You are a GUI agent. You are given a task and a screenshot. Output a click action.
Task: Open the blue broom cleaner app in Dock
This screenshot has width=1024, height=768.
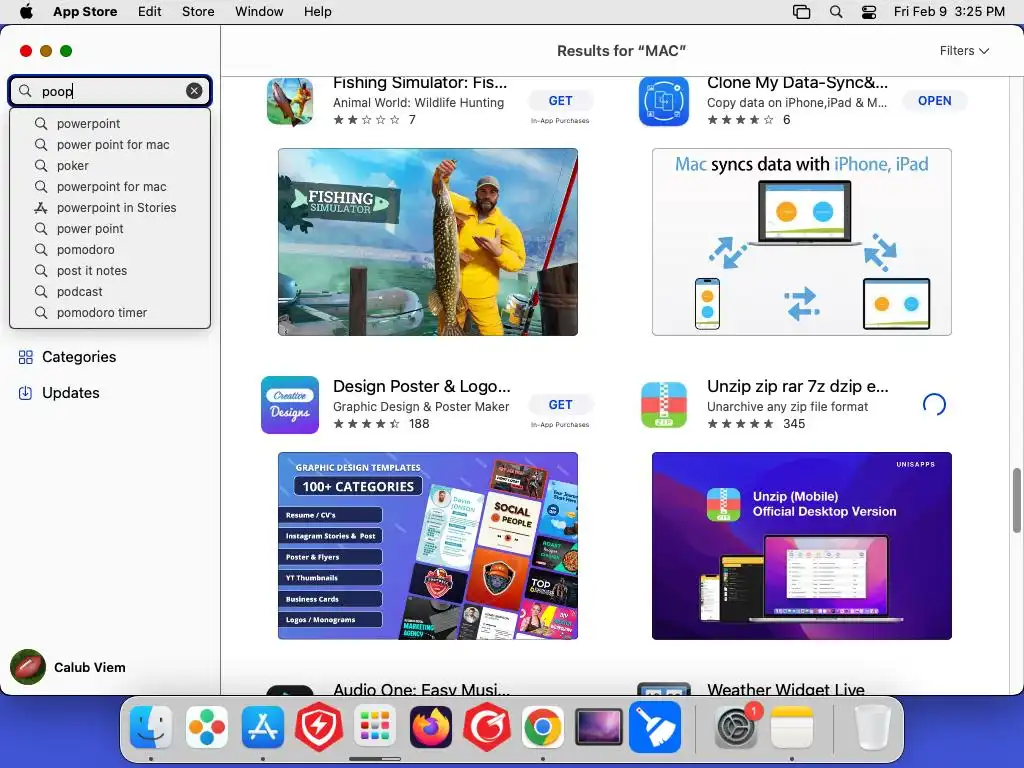point(655,726)
